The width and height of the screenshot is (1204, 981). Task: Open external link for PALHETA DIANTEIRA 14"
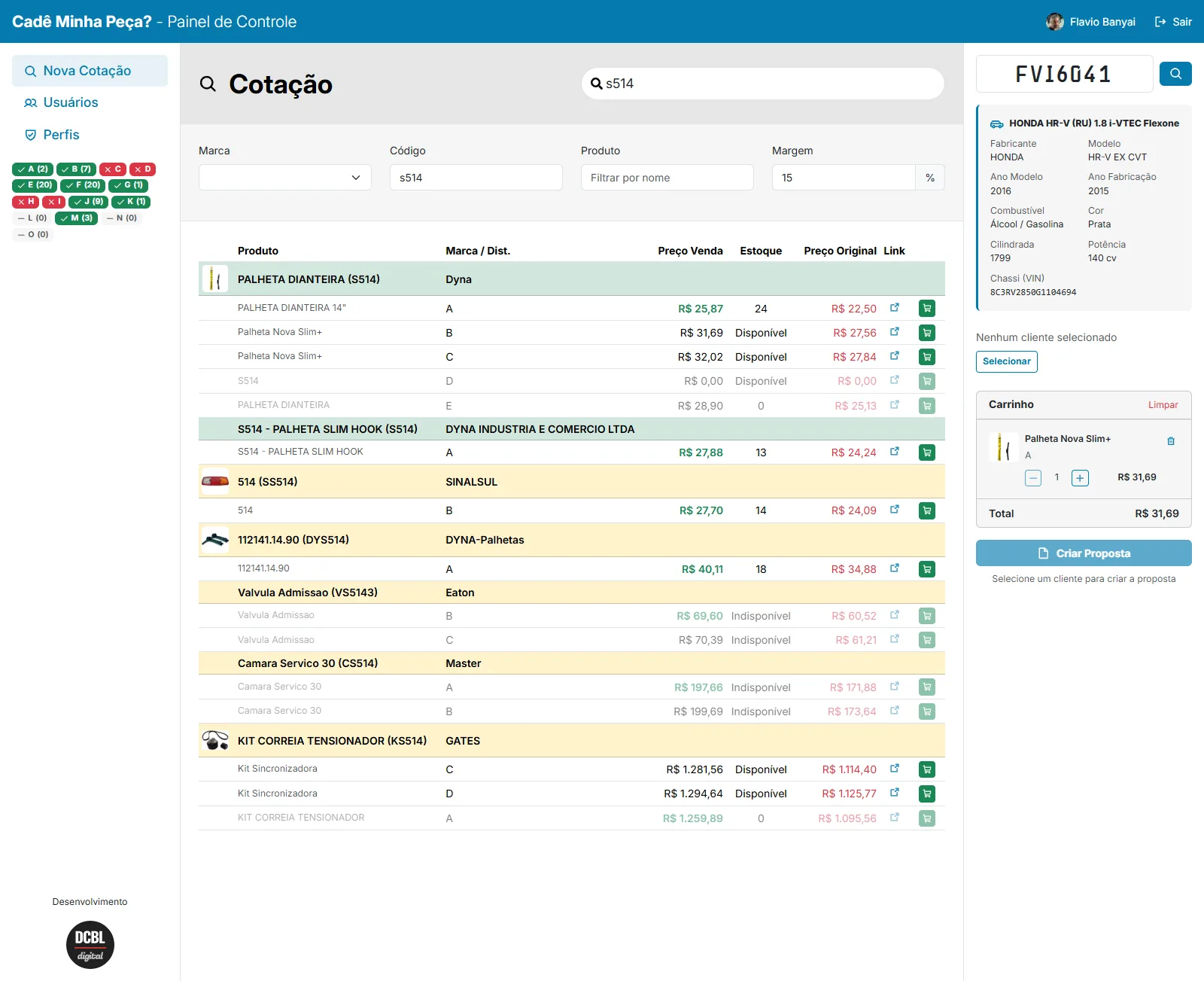click(895, 307)
